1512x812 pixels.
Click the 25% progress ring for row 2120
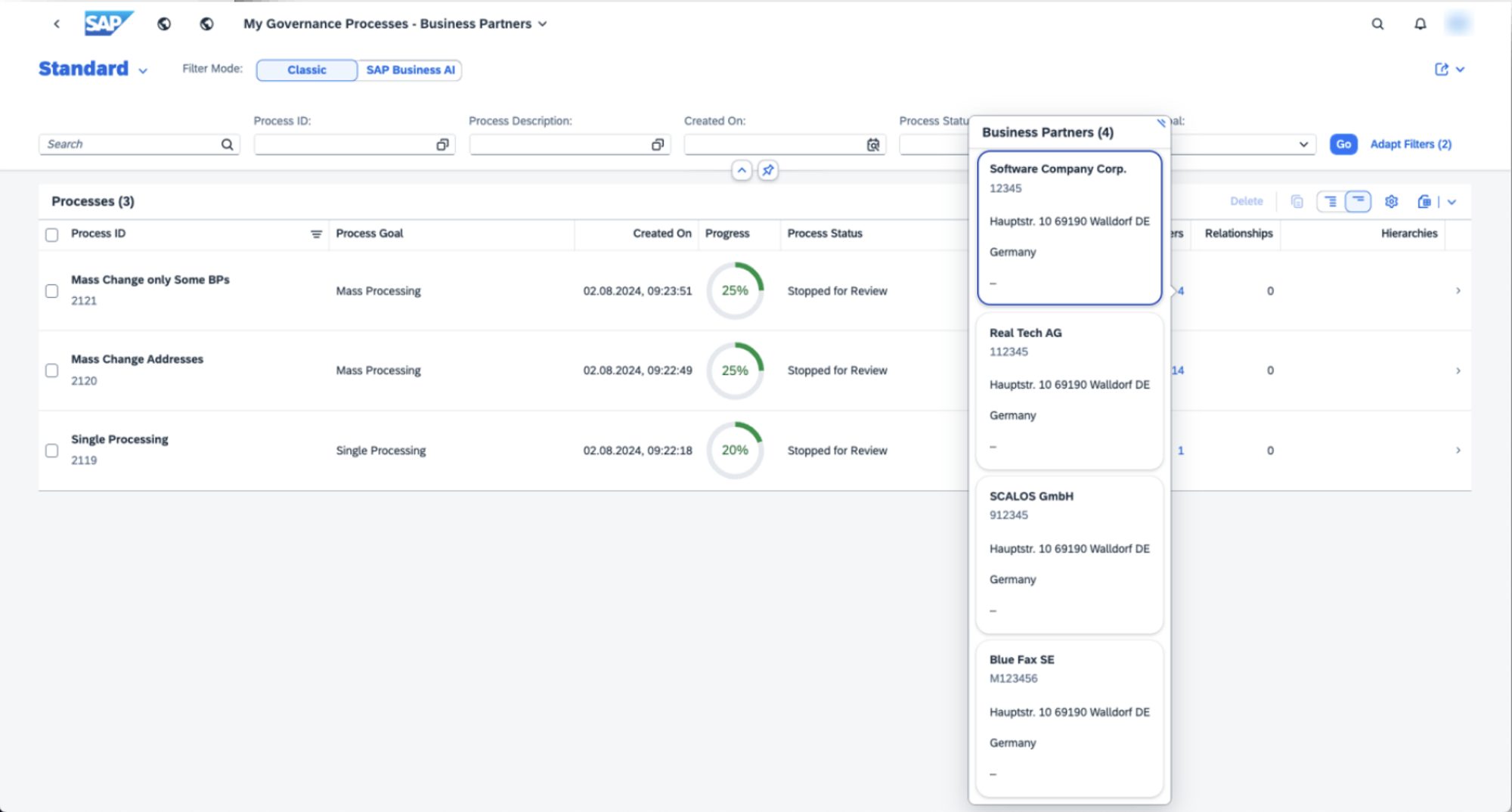(735, 370)
